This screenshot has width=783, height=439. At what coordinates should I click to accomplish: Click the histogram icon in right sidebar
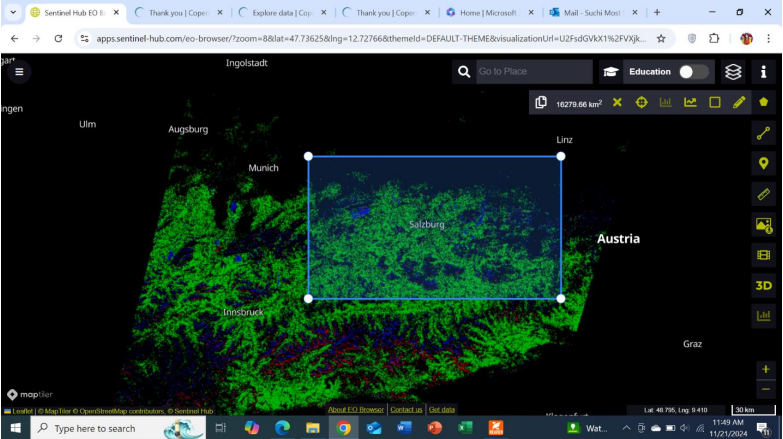click(x=764, y=316)
